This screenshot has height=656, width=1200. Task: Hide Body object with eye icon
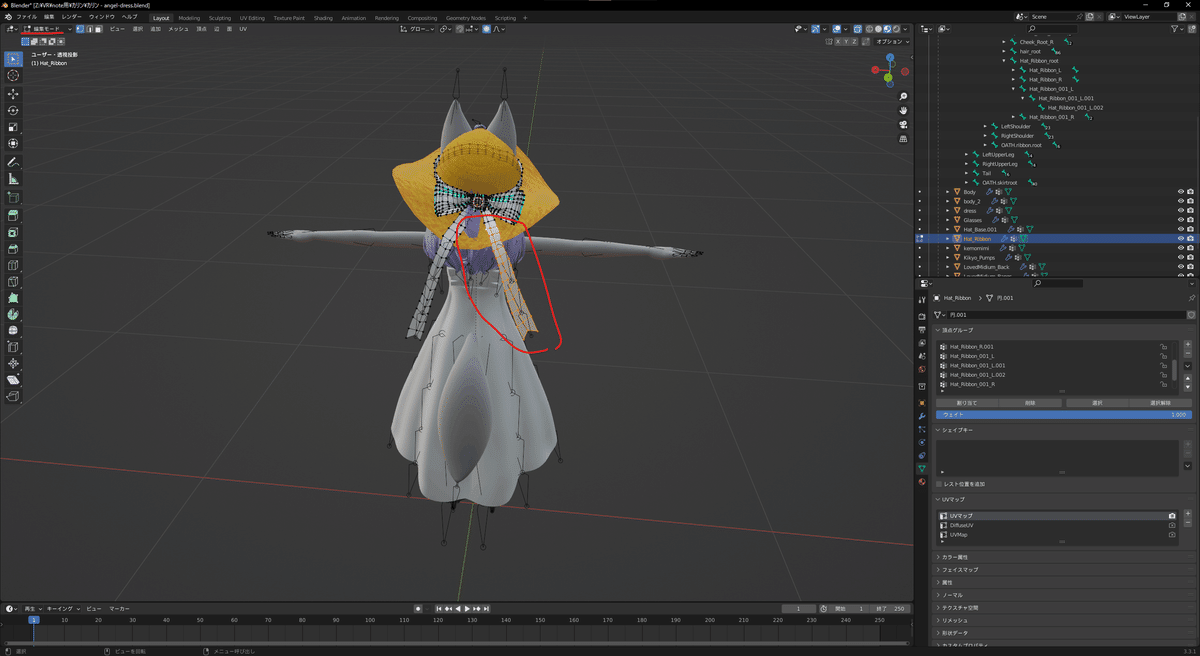1180,192
